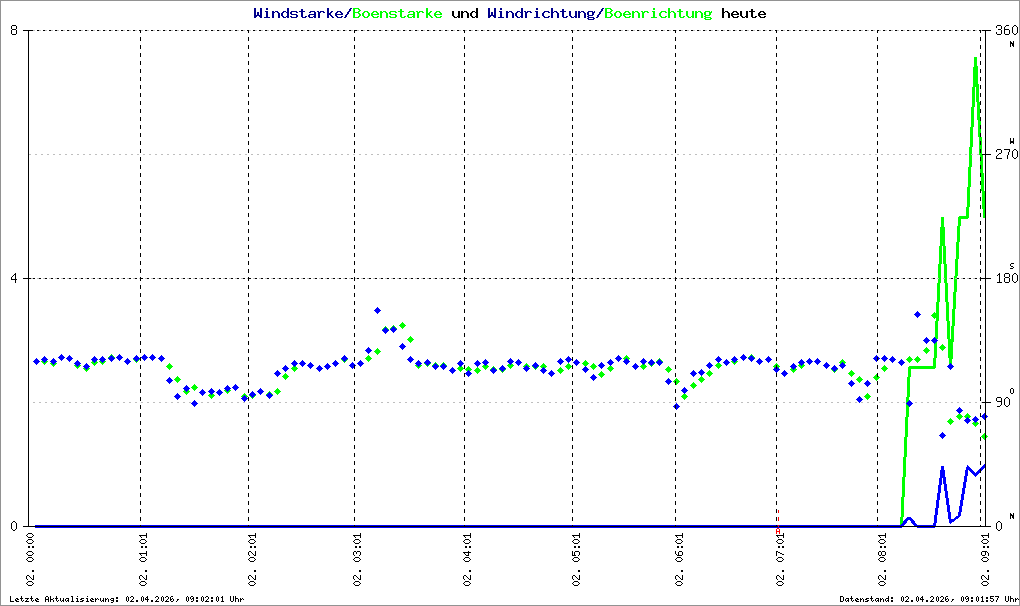
Task: Click the right axis label 360
Action: [1006, 30]
